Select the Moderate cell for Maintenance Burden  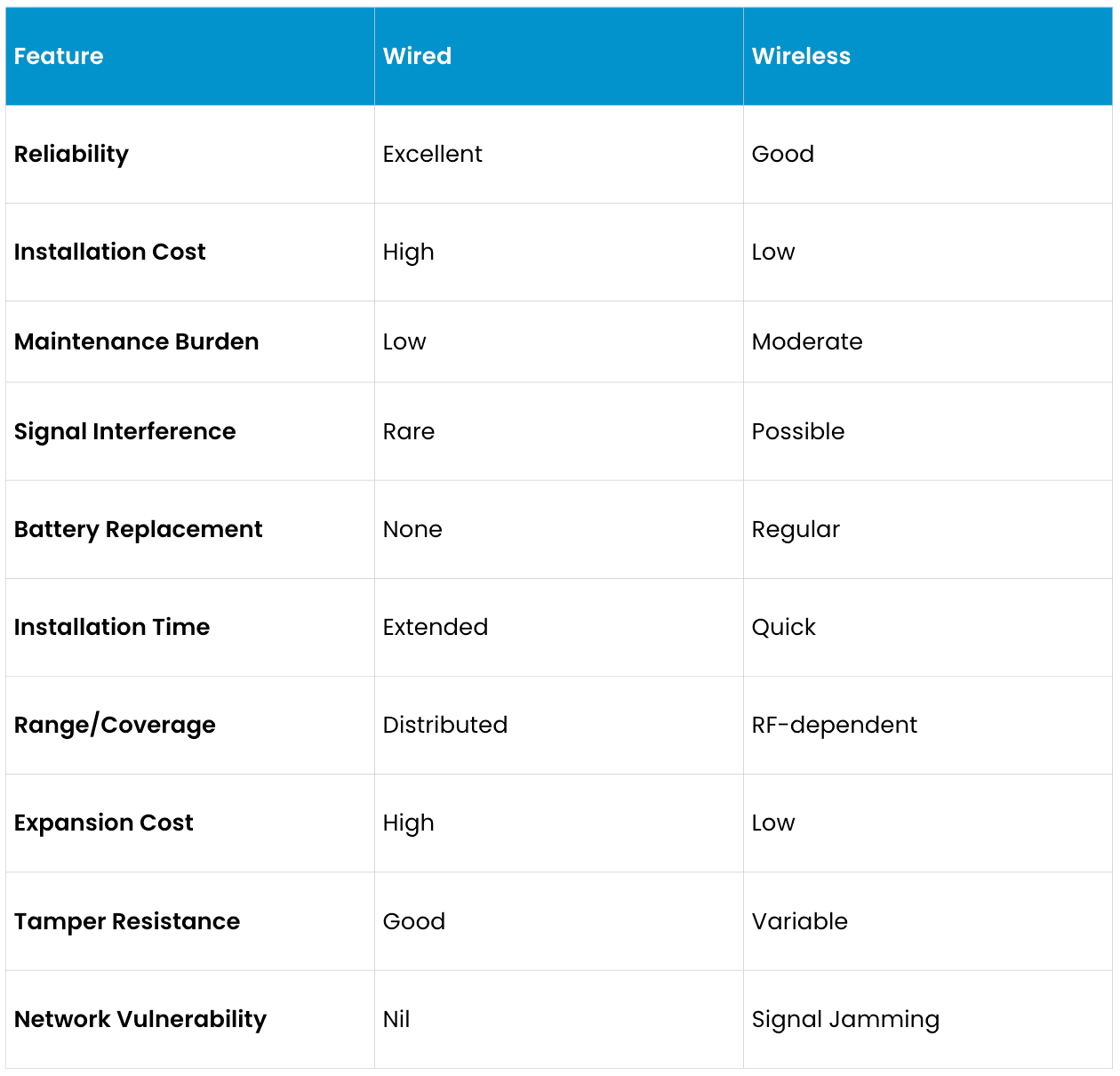807,341
